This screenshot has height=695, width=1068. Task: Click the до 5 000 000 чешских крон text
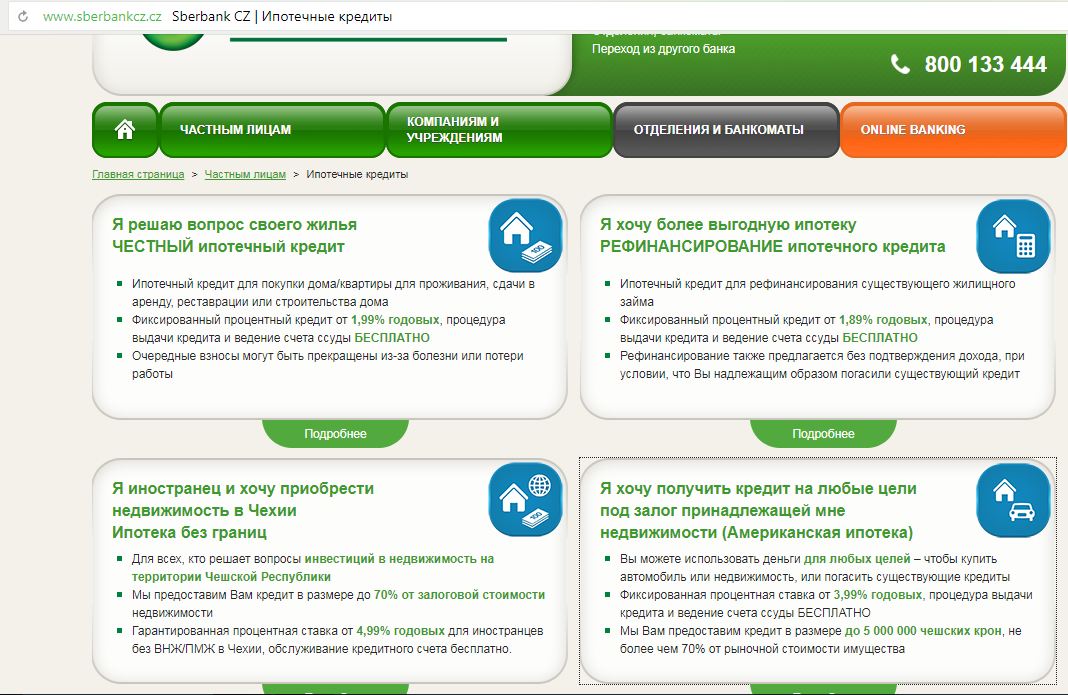click(x=923, y=631)
